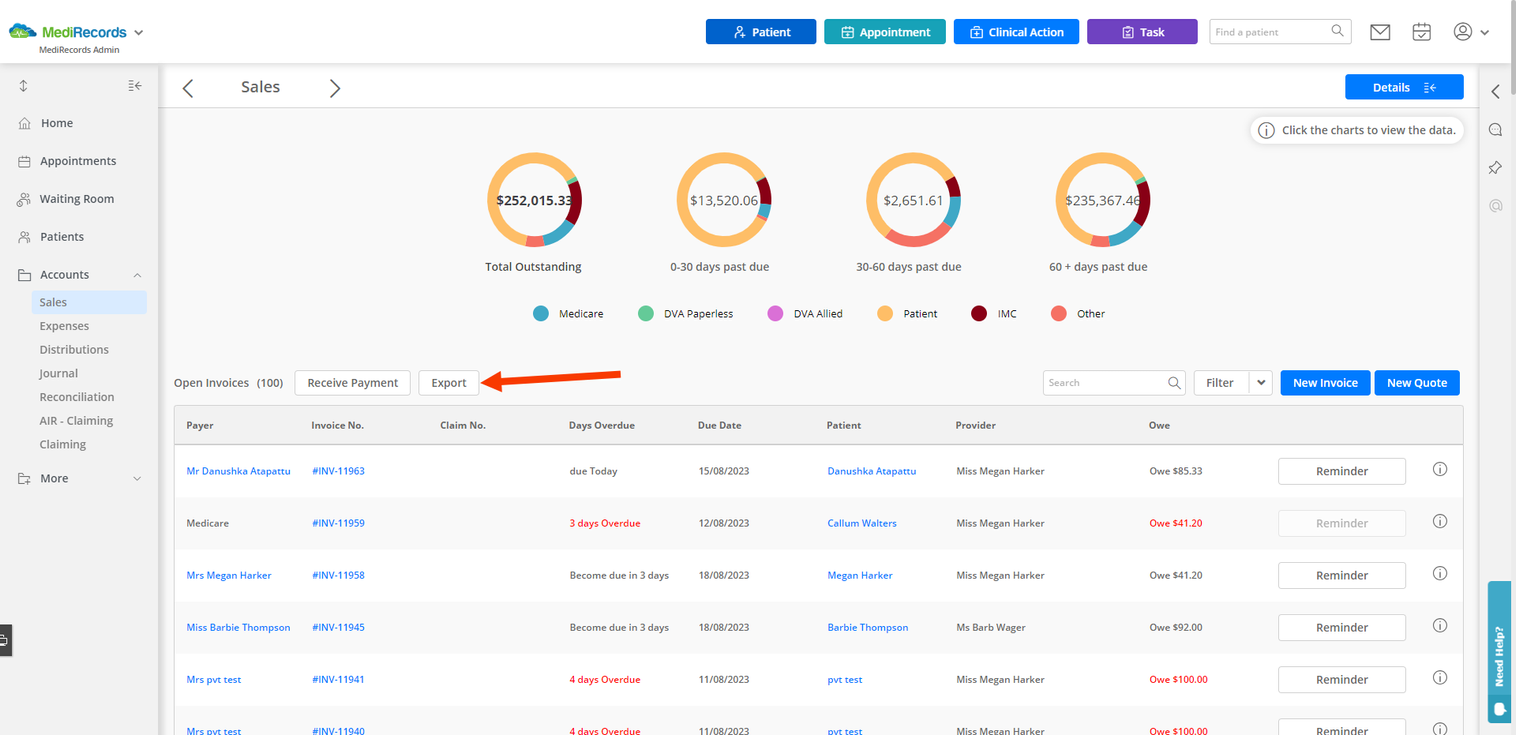Click the @ mentions icon on right rail

pyautogui.click(x=1496, y=205)
